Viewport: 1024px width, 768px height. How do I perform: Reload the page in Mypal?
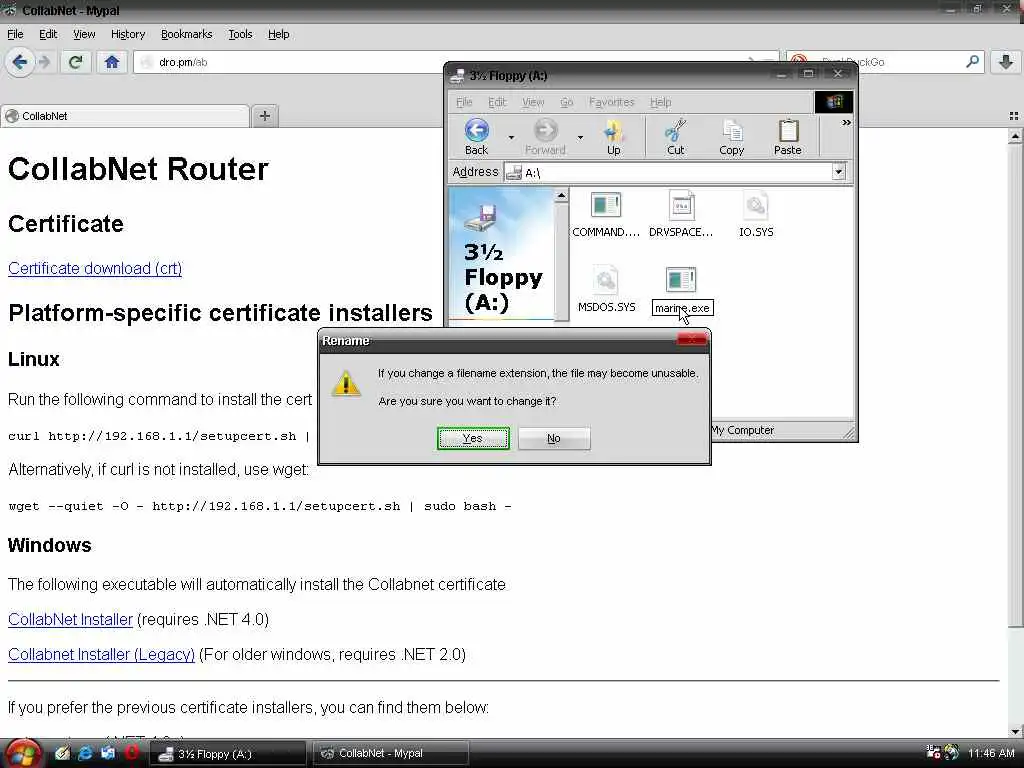[x=75, y=62]
